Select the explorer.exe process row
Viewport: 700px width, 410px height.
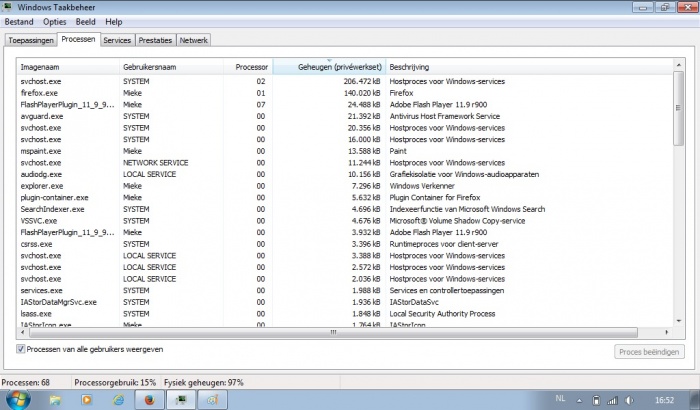point(345,186)
